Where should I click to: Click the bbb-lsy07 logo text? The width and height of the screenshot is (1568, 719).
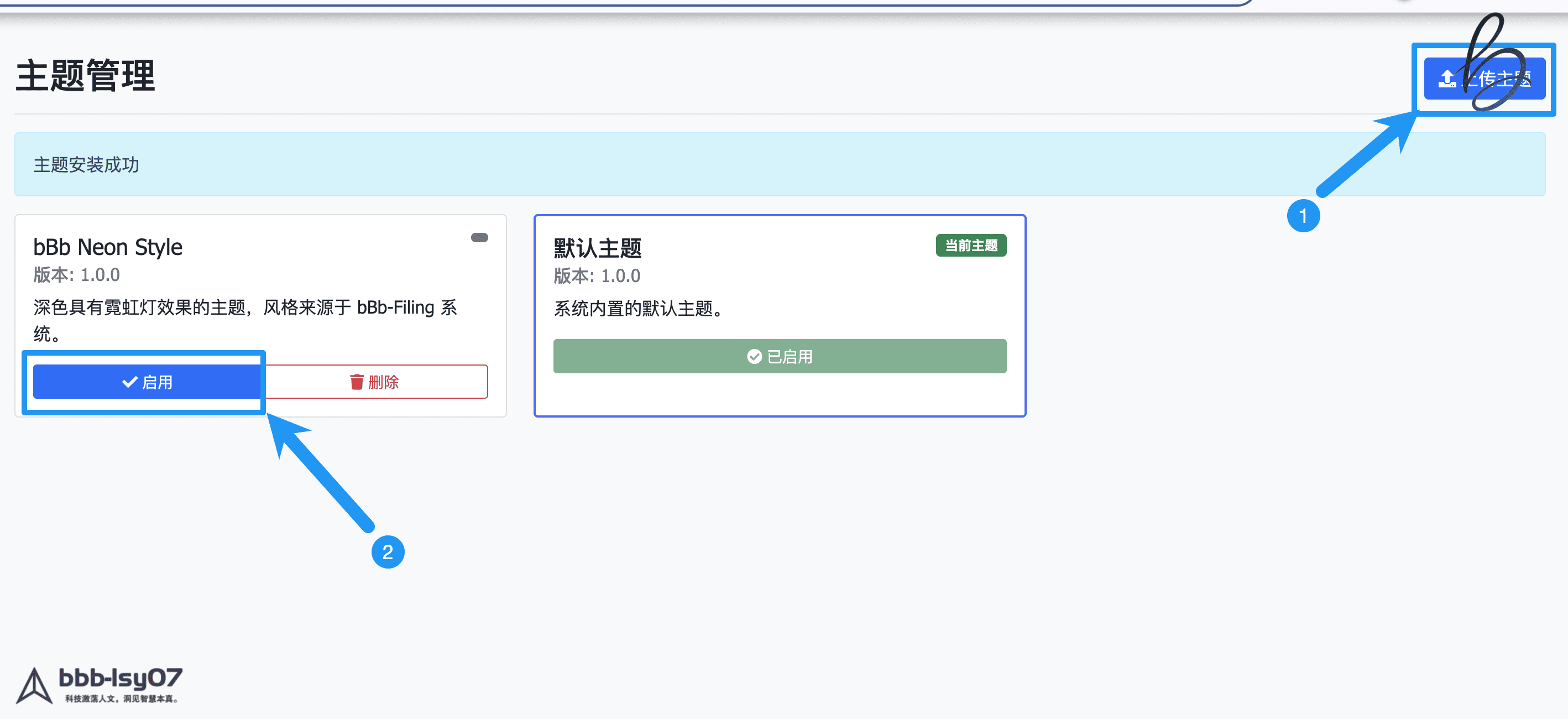pyautogui.click(x=120, y=678)
